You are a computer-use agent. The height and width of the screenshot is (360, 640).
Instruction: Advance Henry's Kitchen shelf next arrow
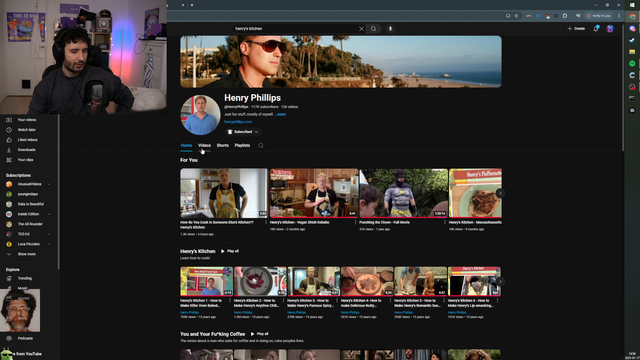tap(500, 282)
